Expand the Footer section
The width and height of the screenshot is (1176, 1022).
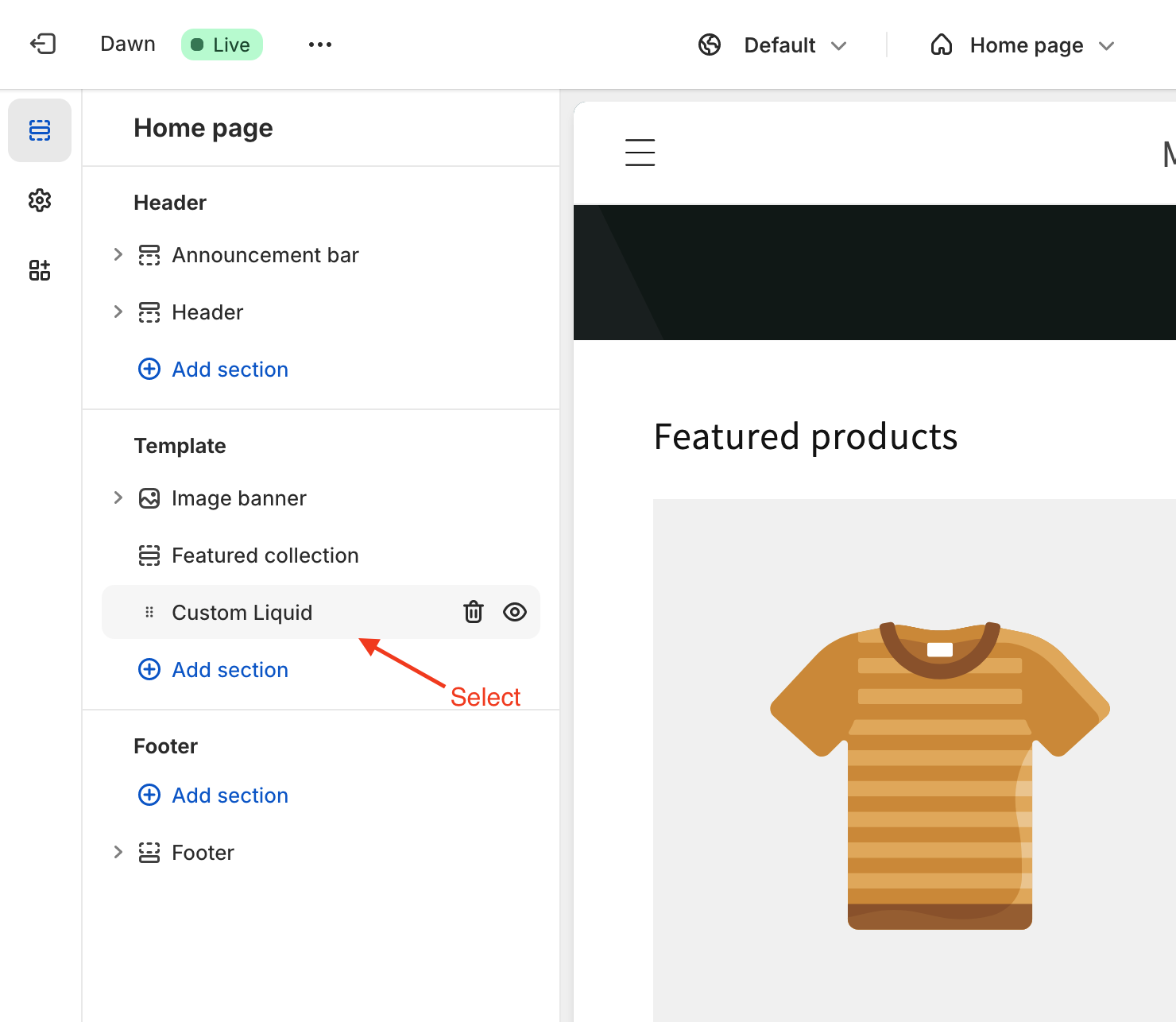point(118,852)
